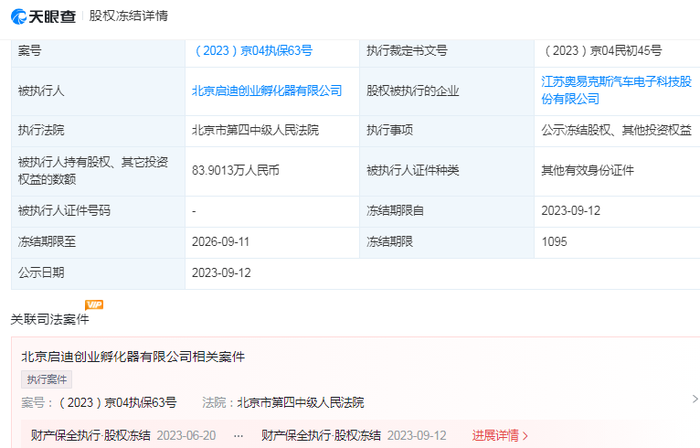Open 进展详情 progress details

point(500,436)
